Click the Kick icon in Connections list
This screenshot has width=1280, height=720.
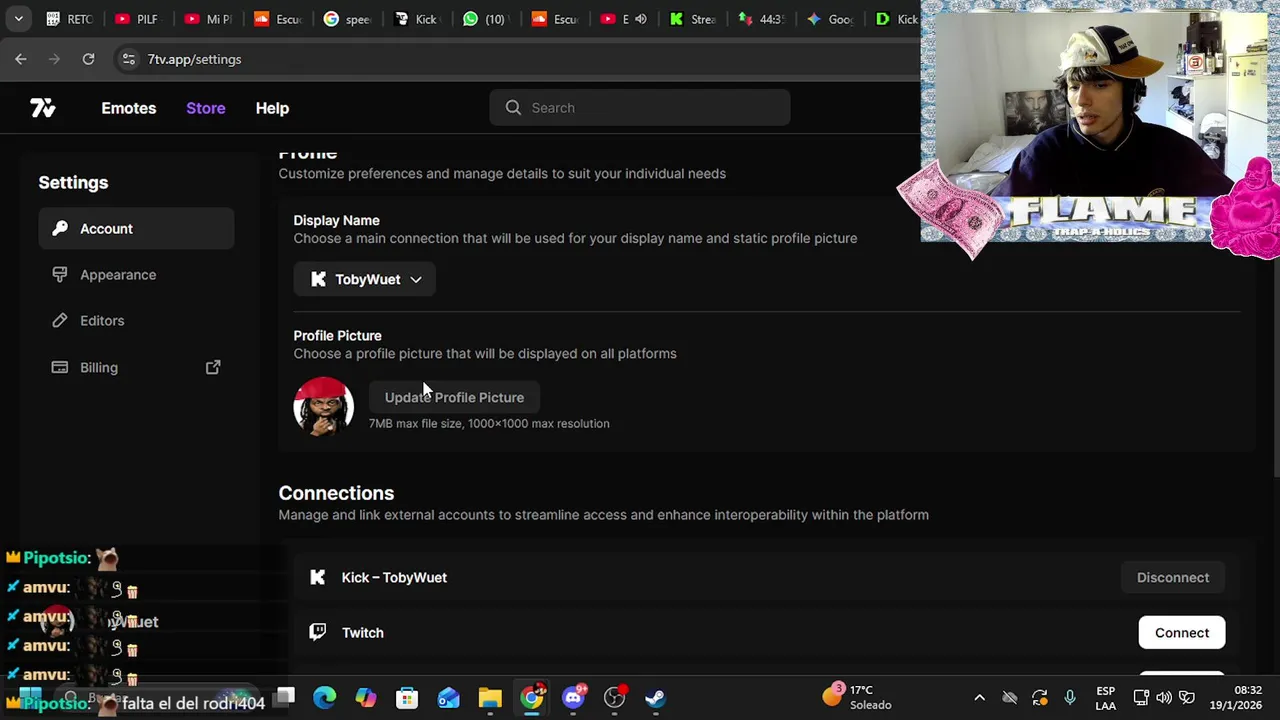pyautogui.click(x=318, y=577)
